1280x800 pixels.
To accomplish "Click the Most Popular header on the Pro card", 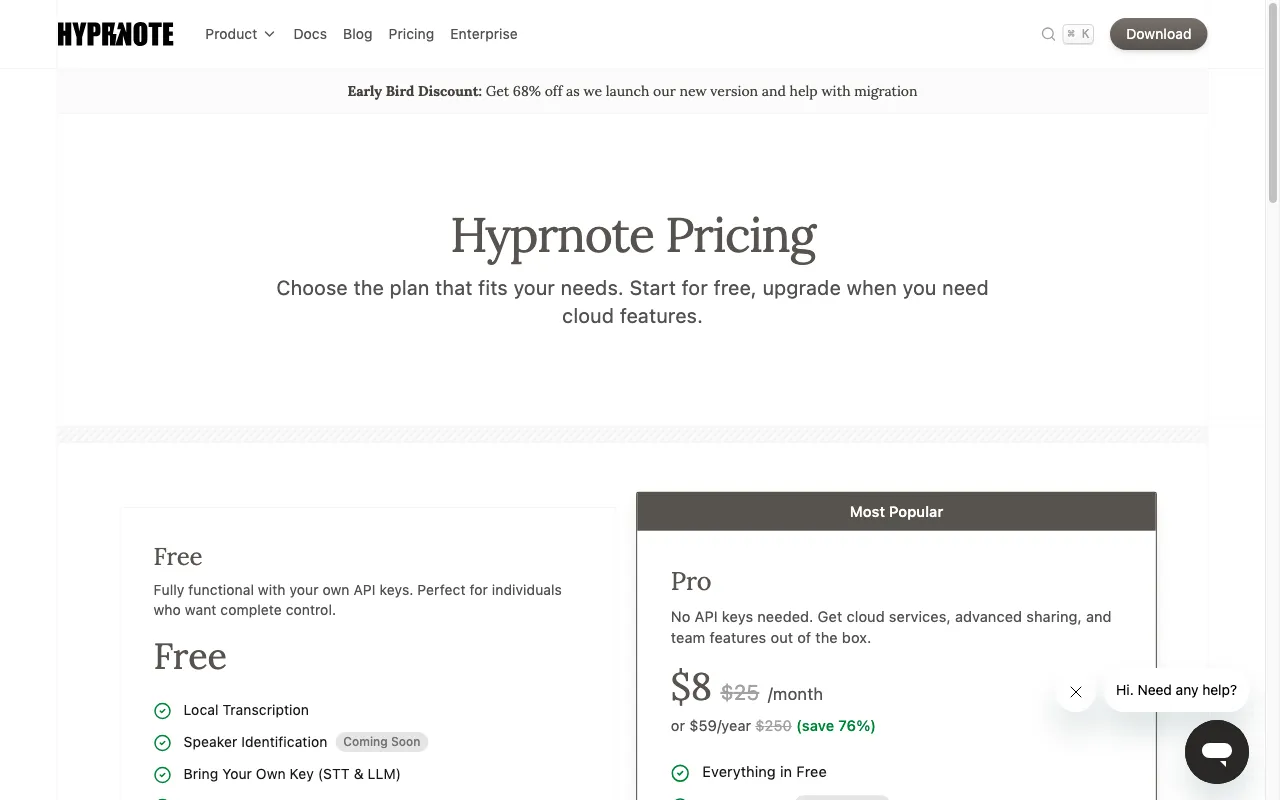I will (x=896, y=511).
